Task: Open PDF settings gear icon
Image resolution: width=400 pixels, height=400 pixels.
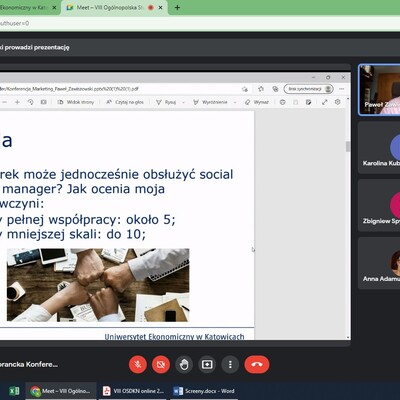Action: tap(338, 102)
